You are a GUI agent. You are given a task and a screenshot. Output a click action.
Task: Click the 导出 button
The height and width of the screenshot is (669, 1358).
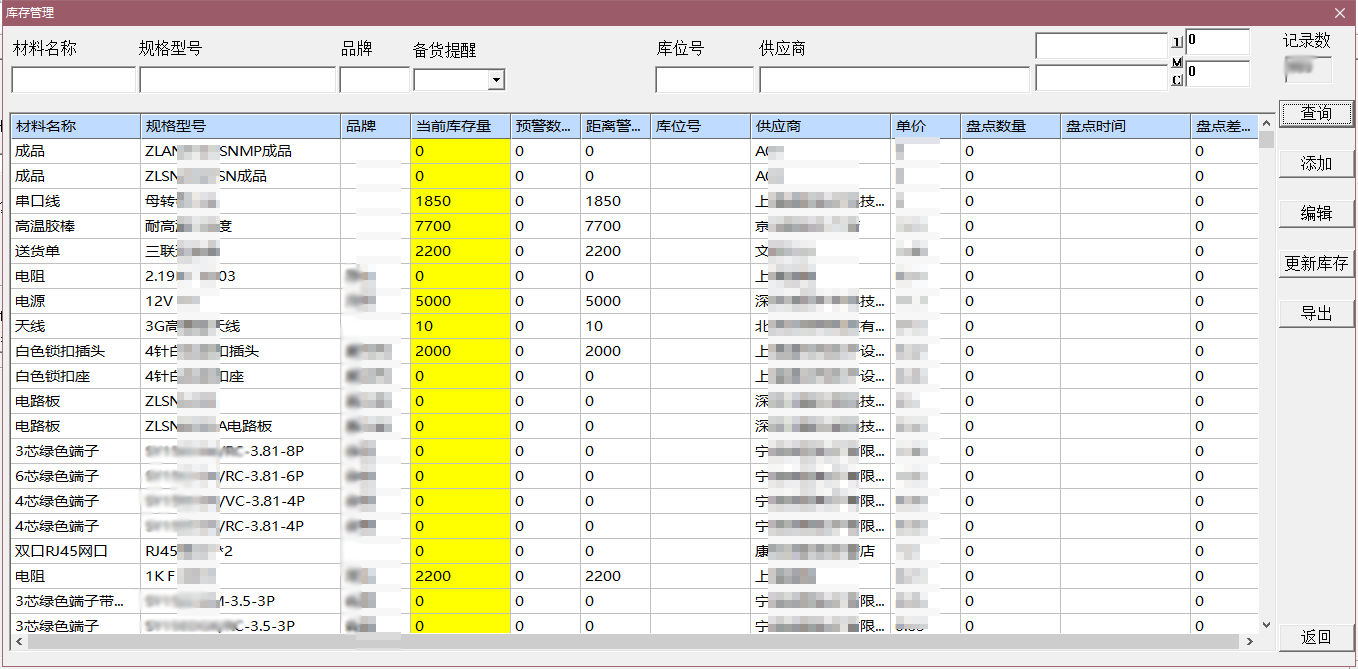tap(1316, 314)
